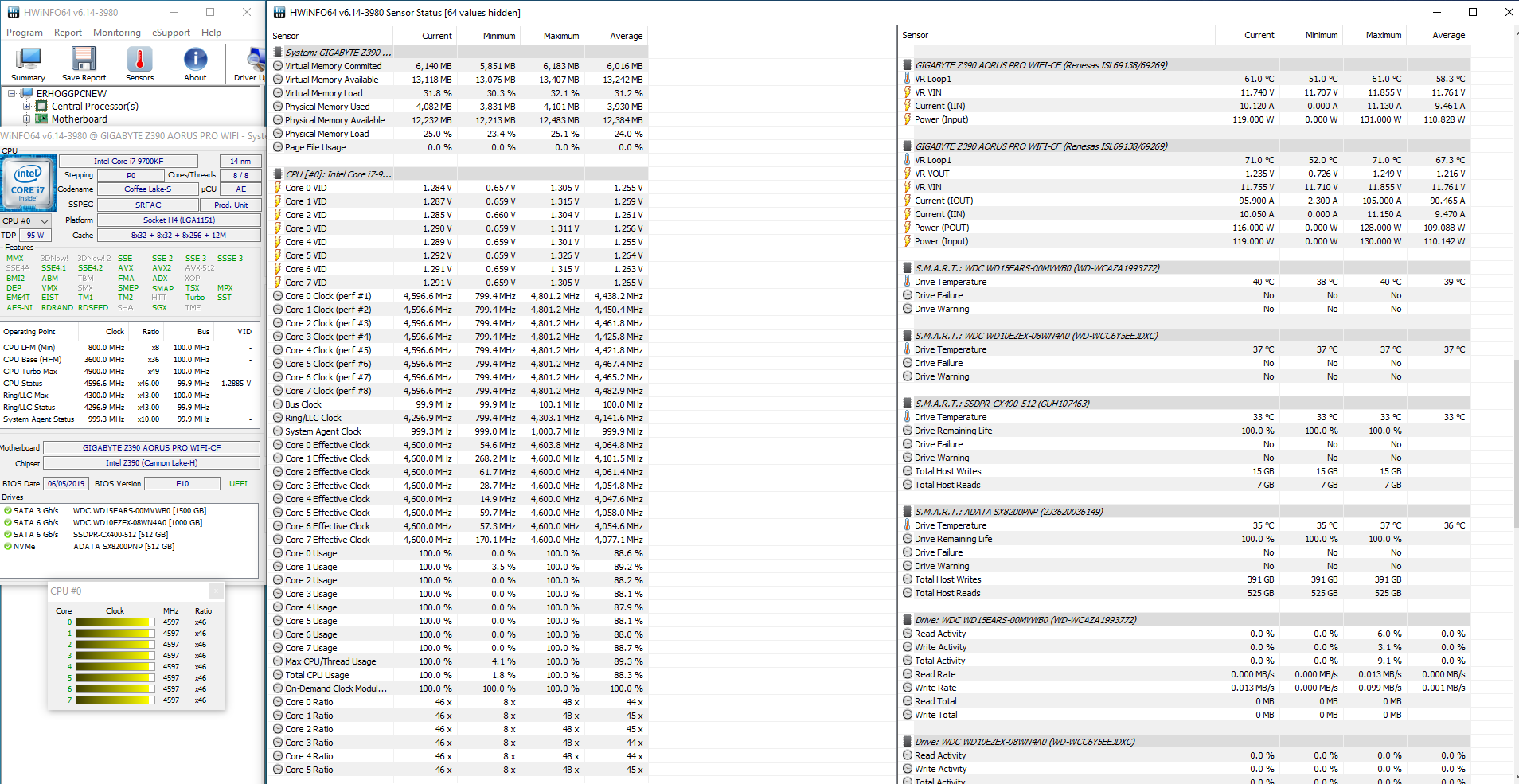Select the System Agent Clock sensor row

point(459,431)
